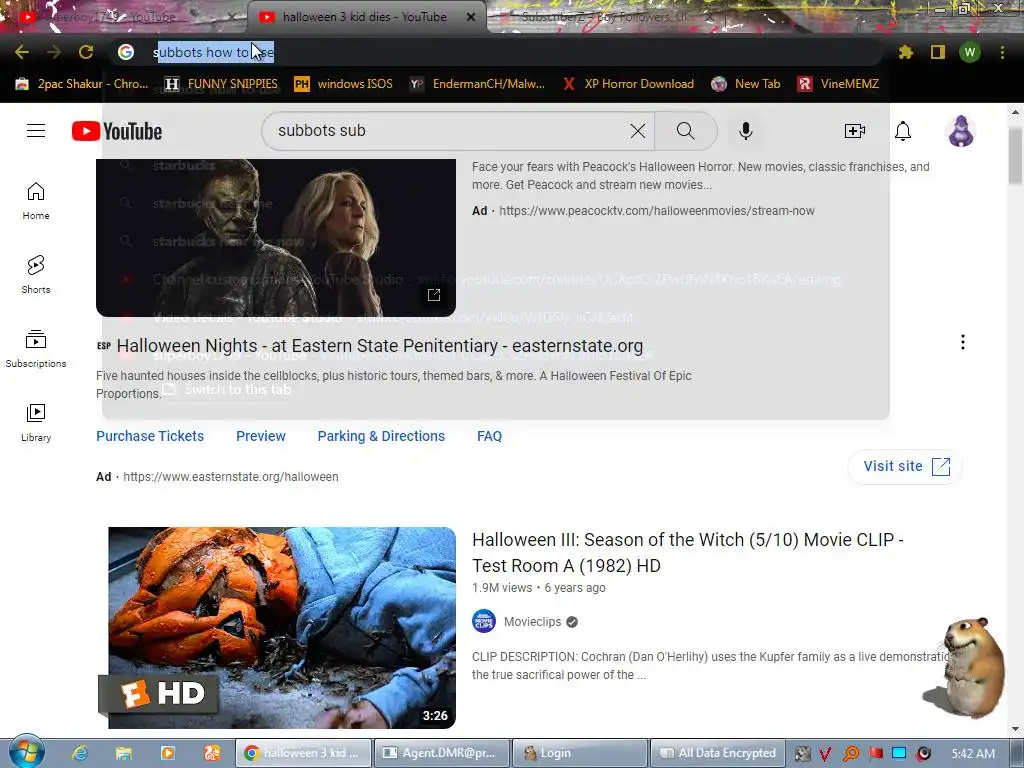Open Shorts in YouTube sidebar

(x=36, y=274)
